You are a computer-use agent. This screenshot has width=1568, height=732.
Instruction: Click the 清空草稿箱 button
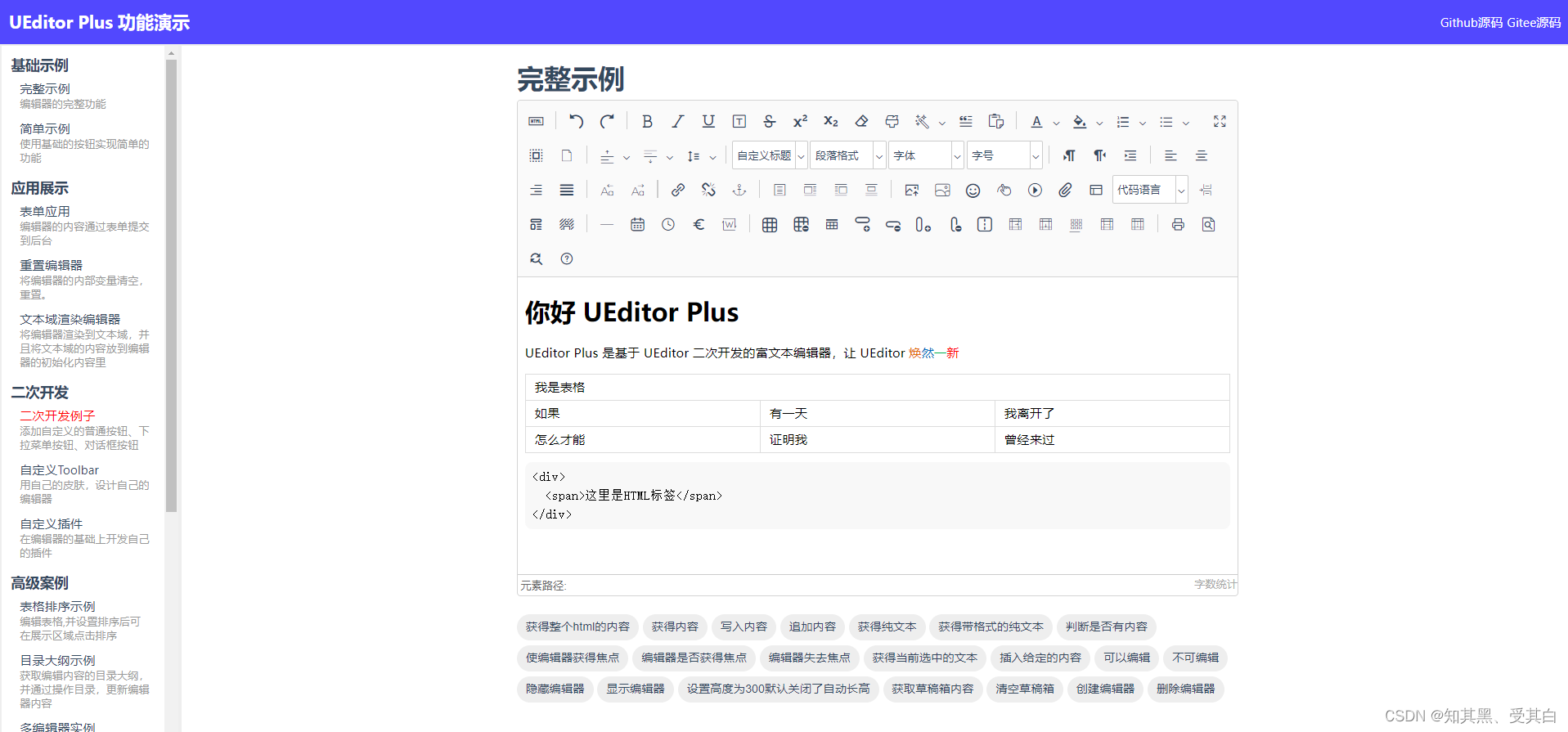1024,689
